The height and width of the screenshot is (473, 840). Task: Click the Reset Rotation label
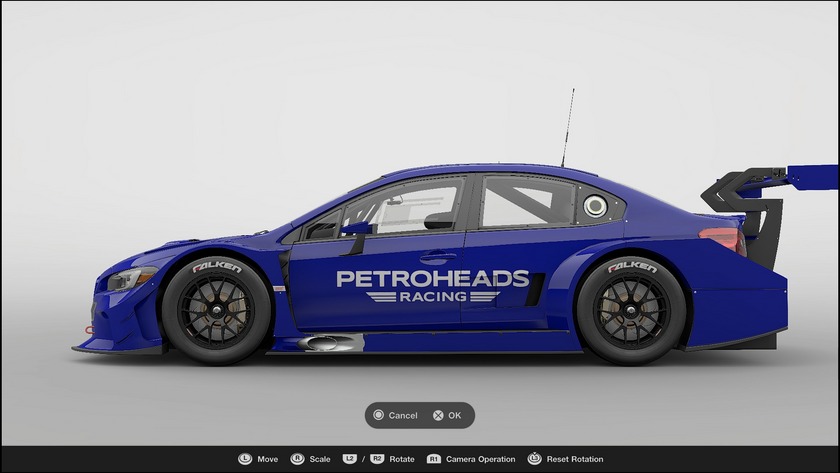pyautogui.click(x=575, y=459)
